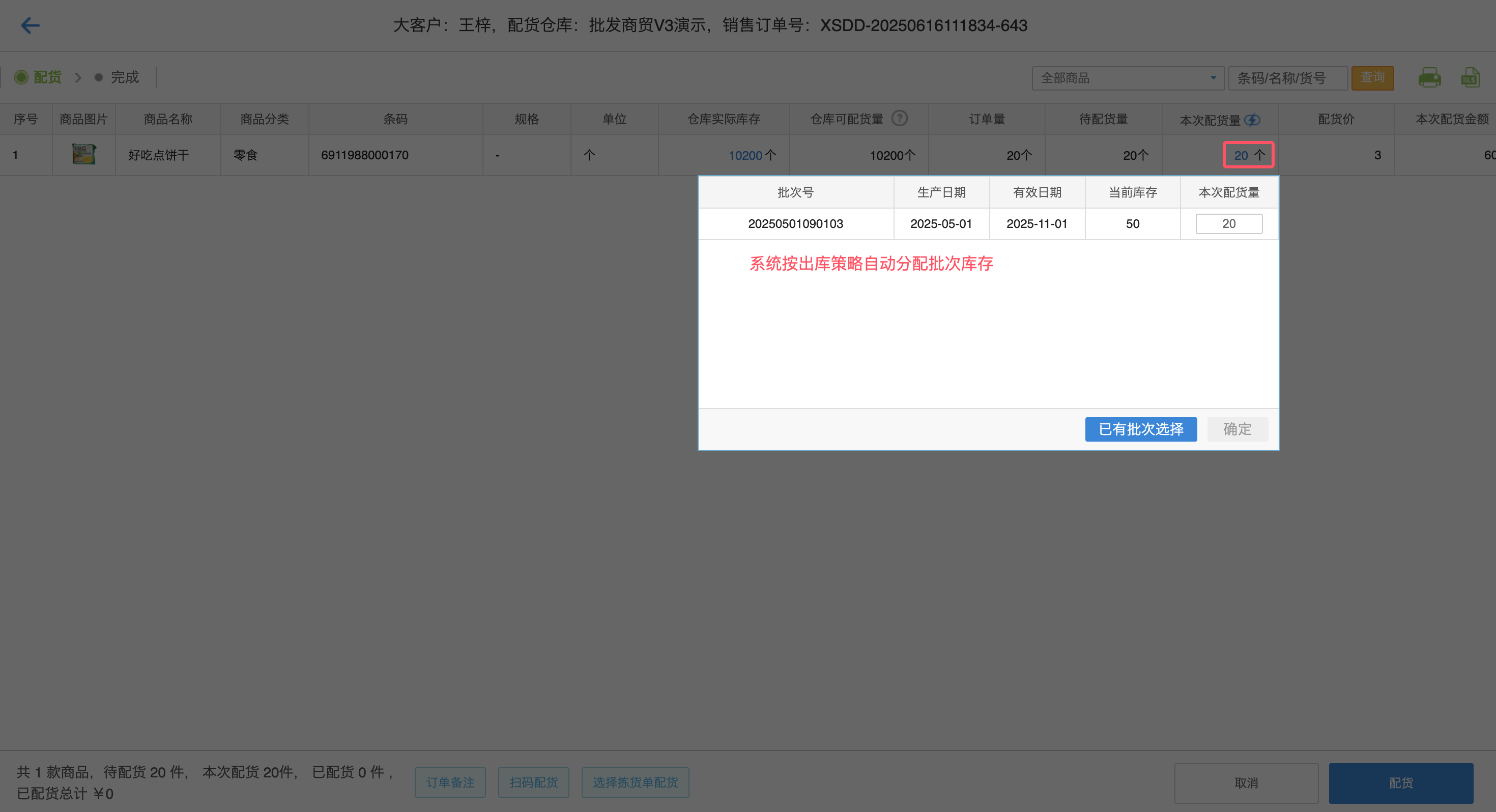Click barcode 6911988000170
The image size is (1496, 812).
(365, 155)
